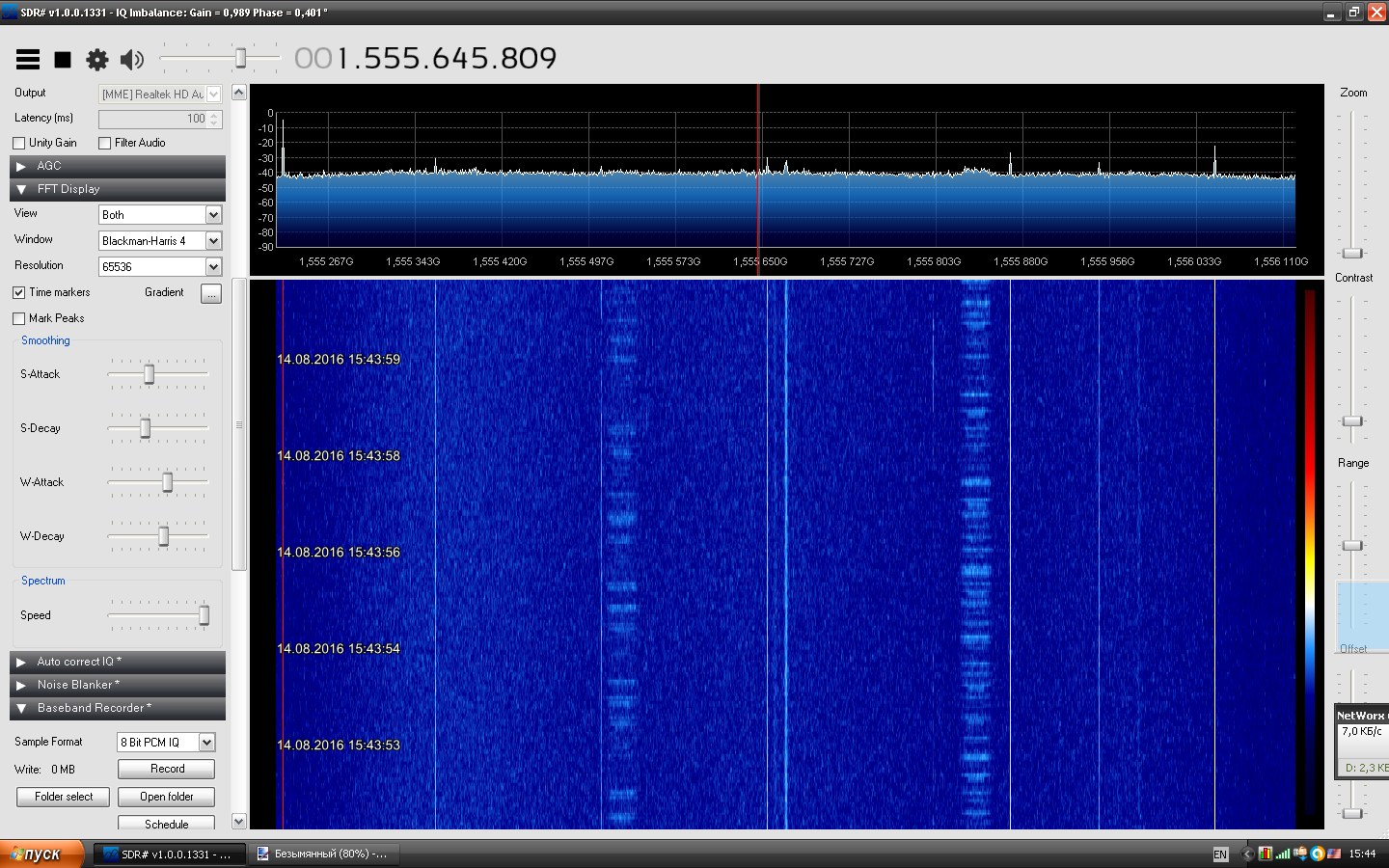Disable the Time markers checkbox
Image resolution: width=1389 pixels, height=868 pixels.
pos(18,292)
